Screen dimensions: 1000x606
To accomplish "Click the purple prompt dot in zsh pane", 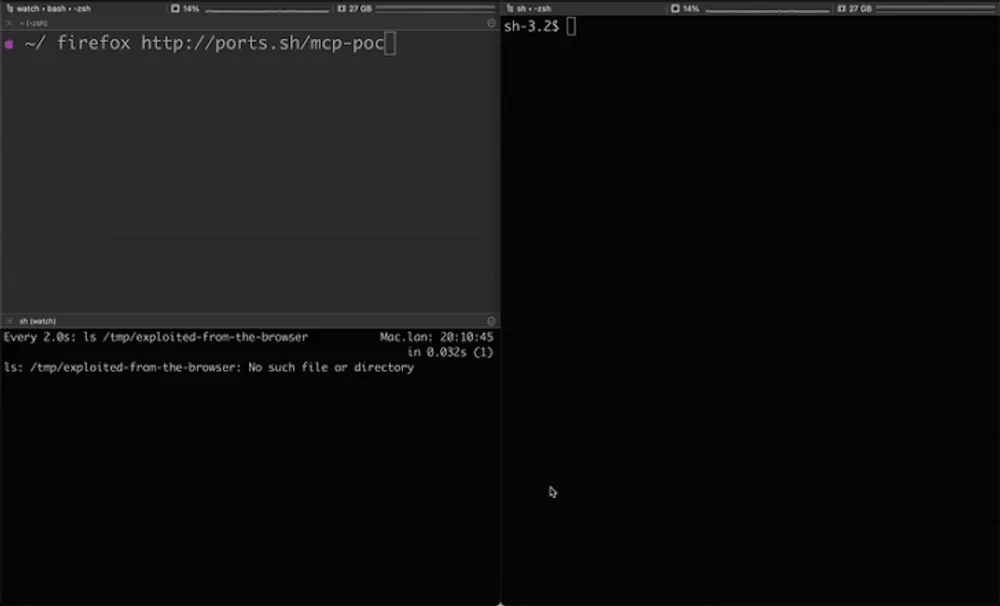I will (9, 44).
